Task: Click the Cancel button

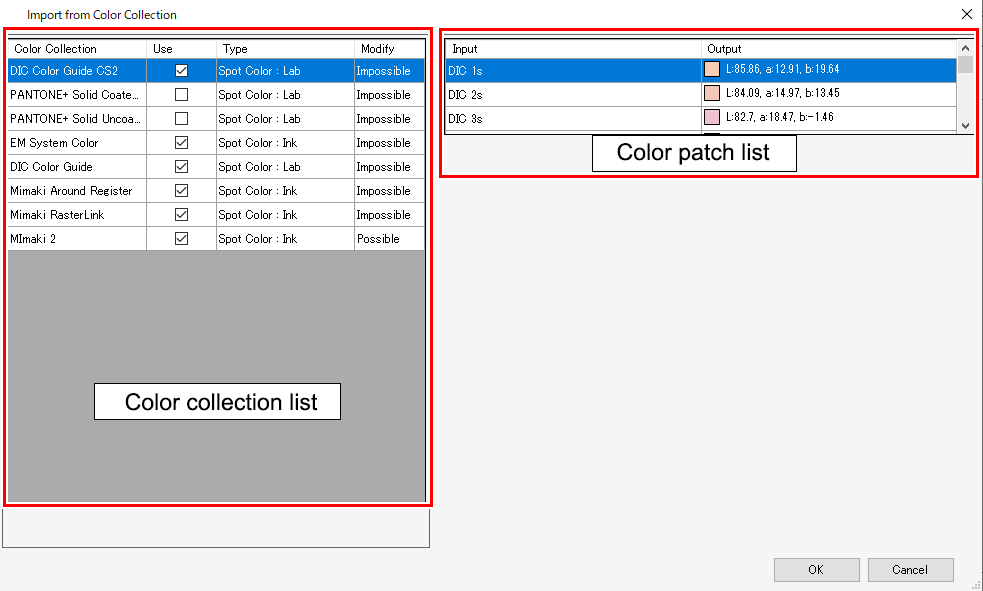Action: pyautogui.click(x=910, y=569)
